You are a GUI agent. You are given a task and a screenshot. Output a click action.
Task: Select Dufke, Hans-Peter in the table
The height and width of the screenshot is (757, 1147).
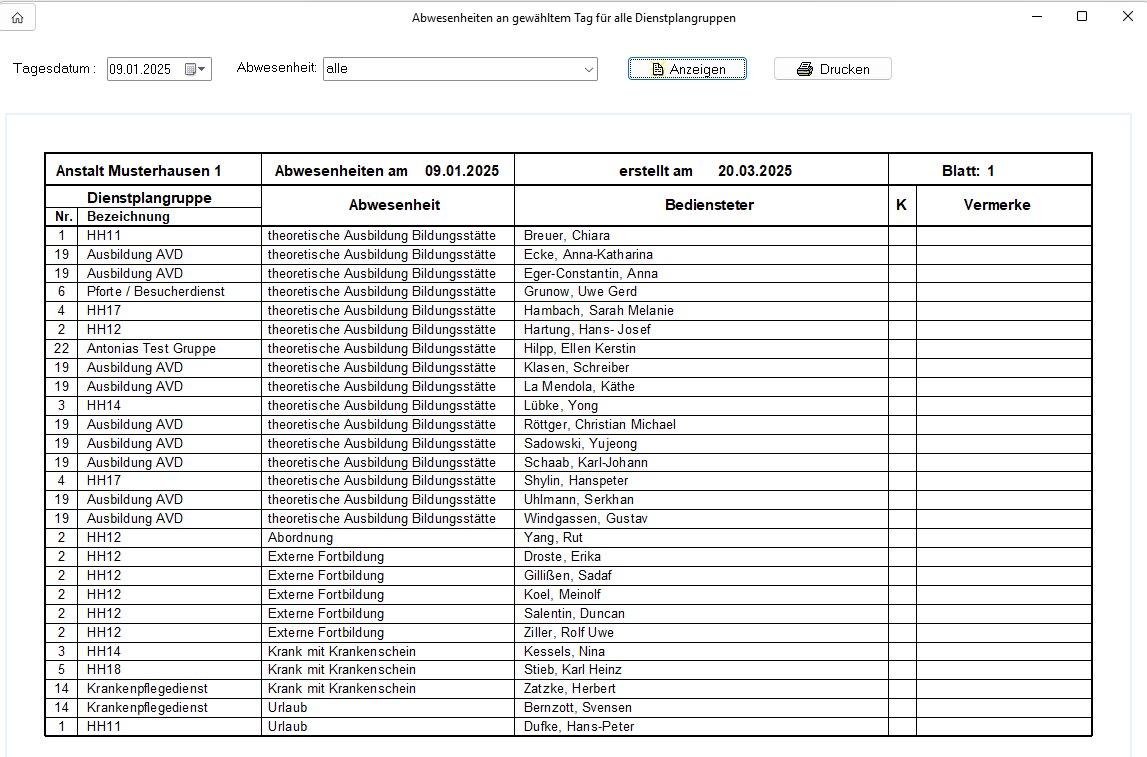pyautogui.click(x=578, y=727)
